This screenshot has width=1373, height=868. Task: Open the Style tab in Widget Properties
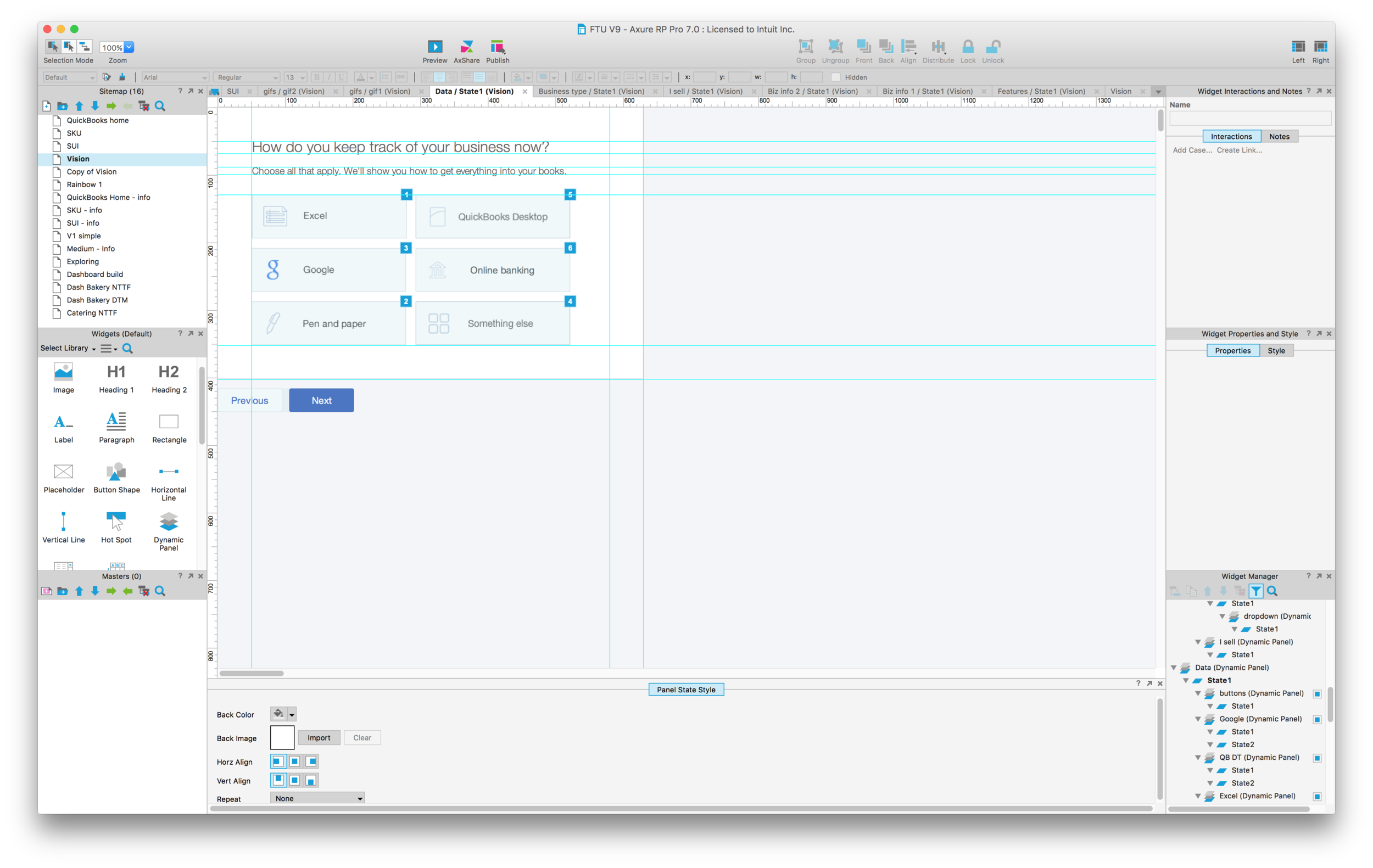pyautogui.click(x=1276, y=351)
